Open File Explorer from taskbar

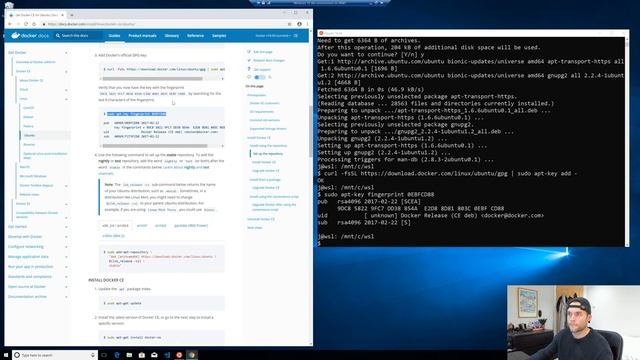pyautogui.click(x=129, y=355)
